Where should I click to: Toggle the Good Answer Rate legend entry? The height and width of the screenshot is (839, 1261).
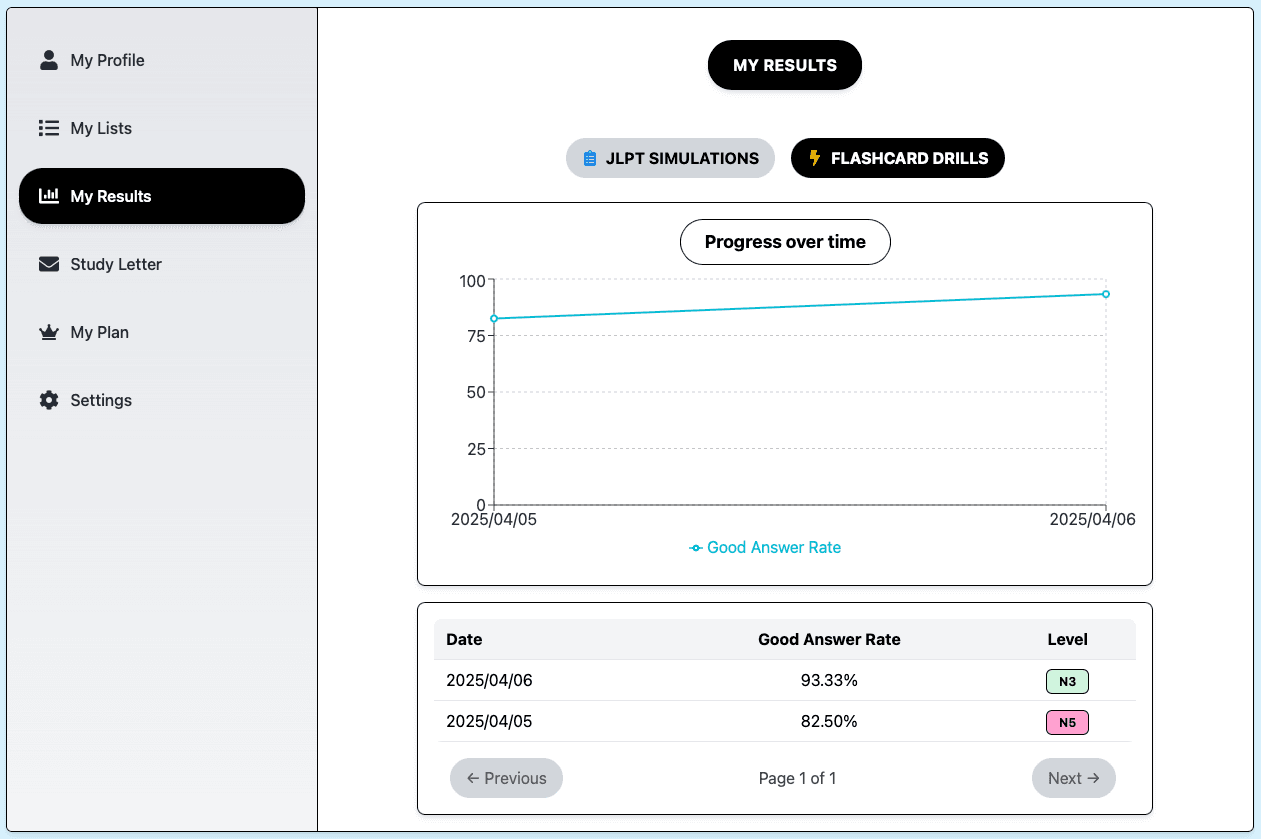(x=765, y=548)
